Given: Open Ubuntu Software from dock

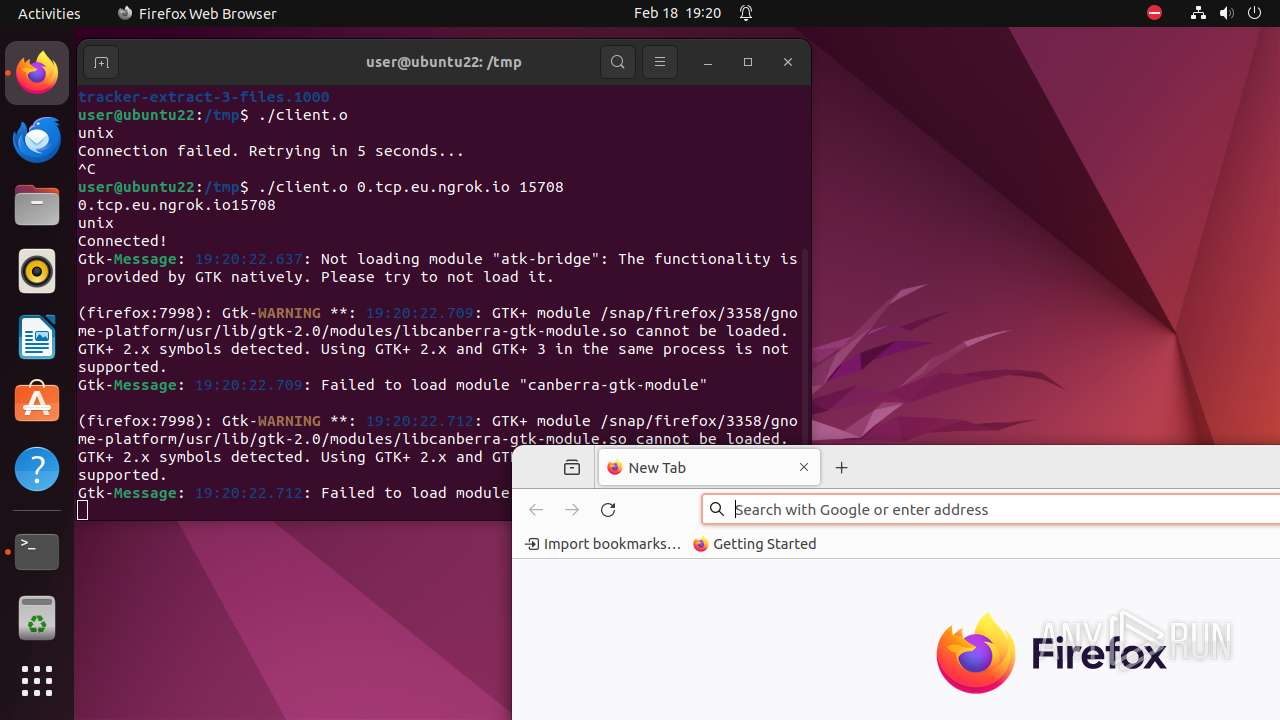Looking at the screenshot, I should coord(37,403).
